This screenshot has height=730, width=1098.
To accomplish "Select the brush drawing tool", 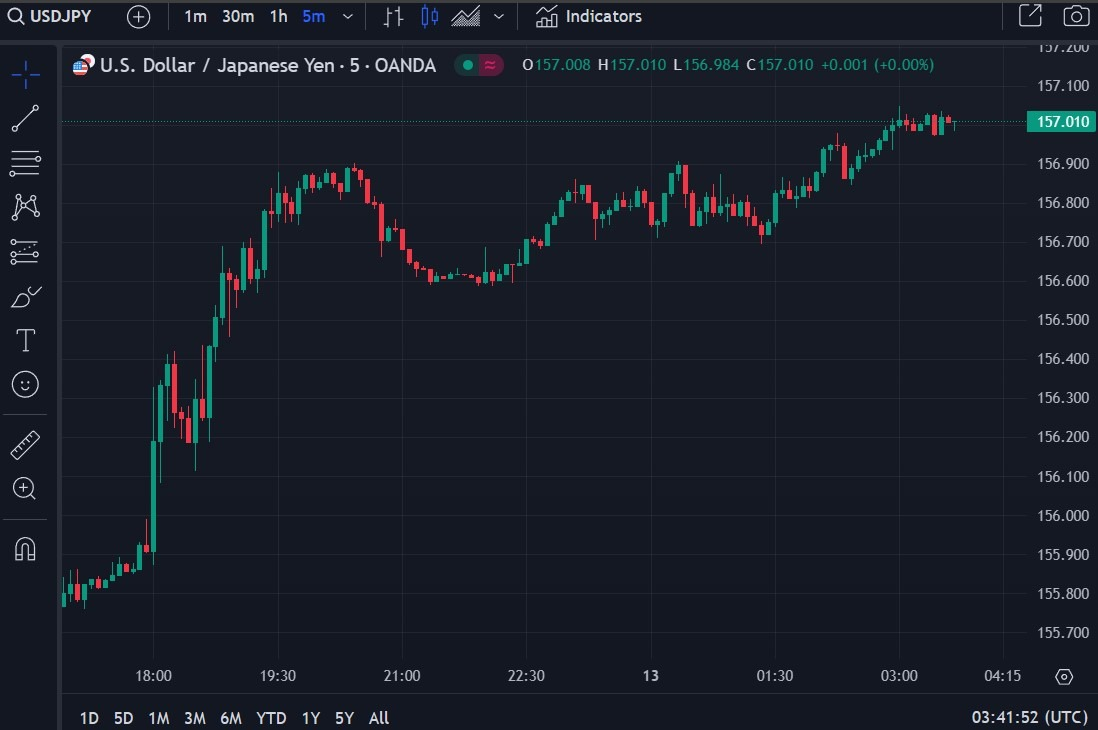I will click(x=26, y=296).
